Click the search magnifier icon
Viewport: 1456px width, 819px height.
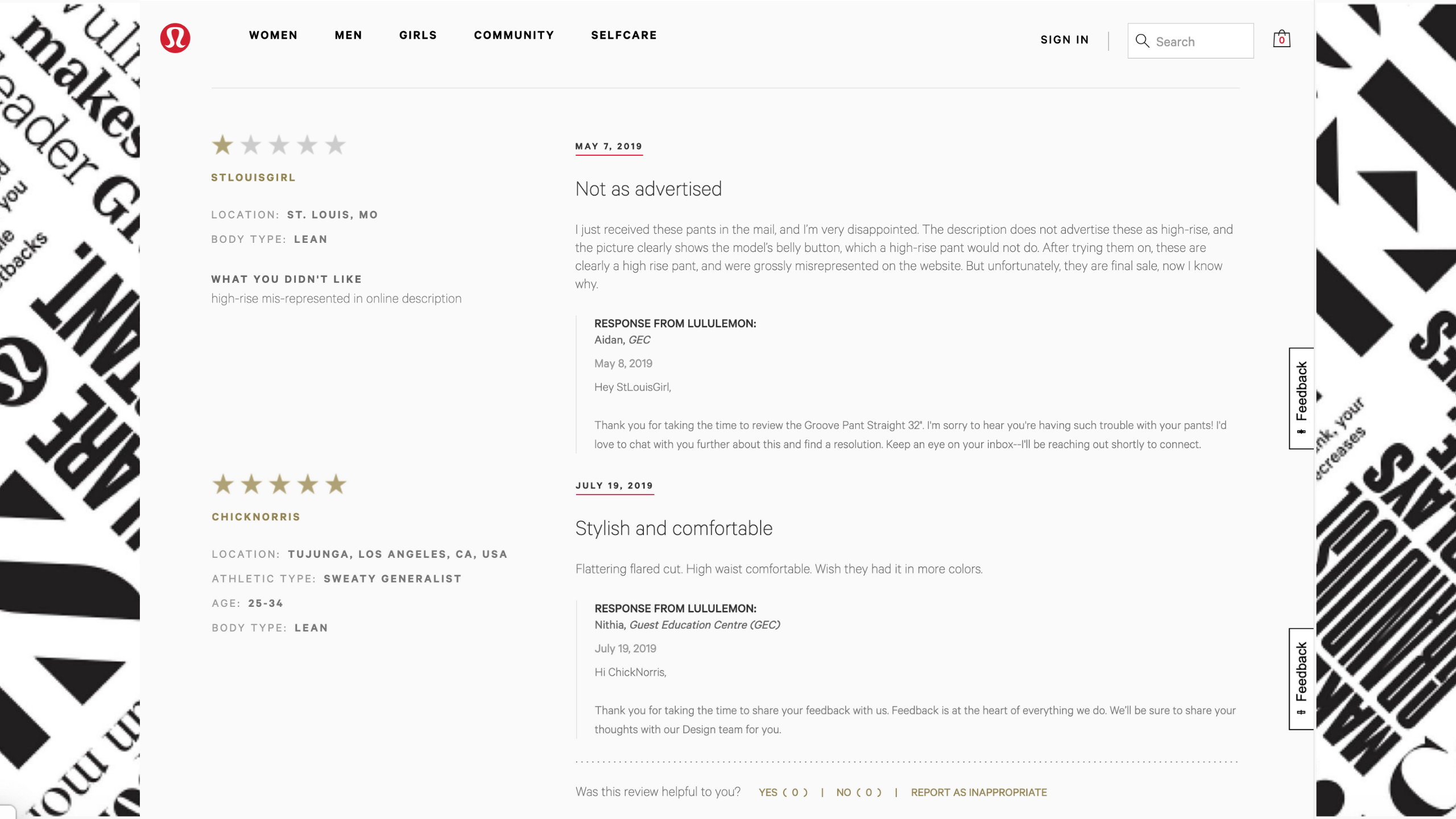pyautogui.click(x=1142, y=41)
